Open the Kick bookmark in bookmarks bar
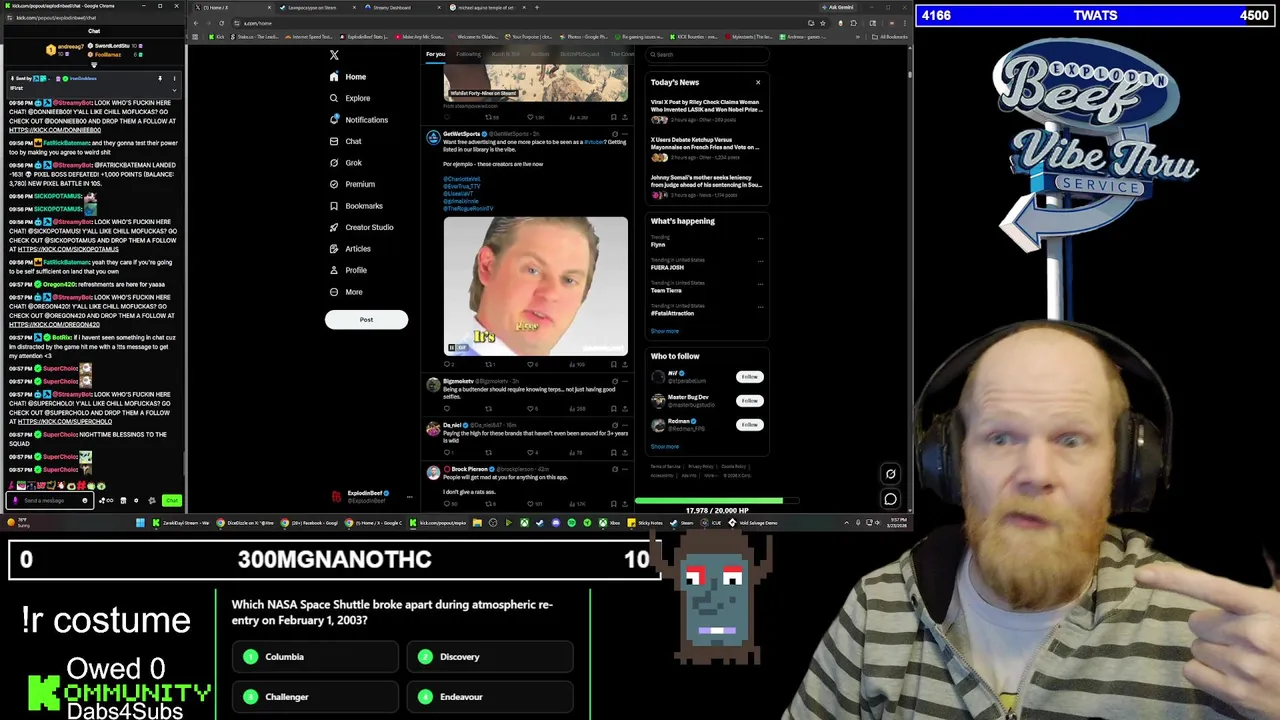 point(219,37)
